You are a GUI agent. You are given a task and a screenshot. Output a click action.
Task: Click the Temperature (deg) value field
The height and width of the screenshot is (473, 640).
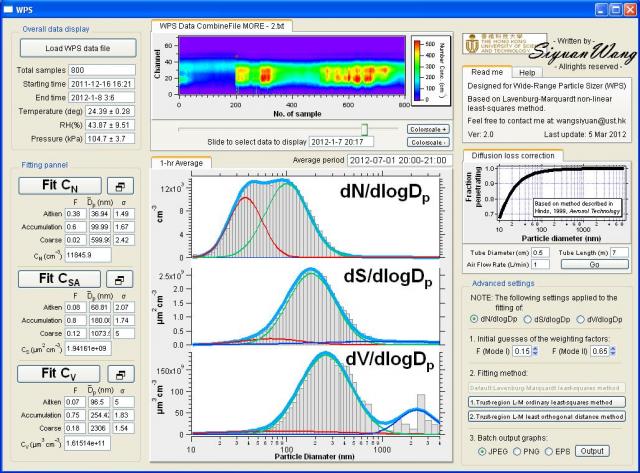(110, 111)
